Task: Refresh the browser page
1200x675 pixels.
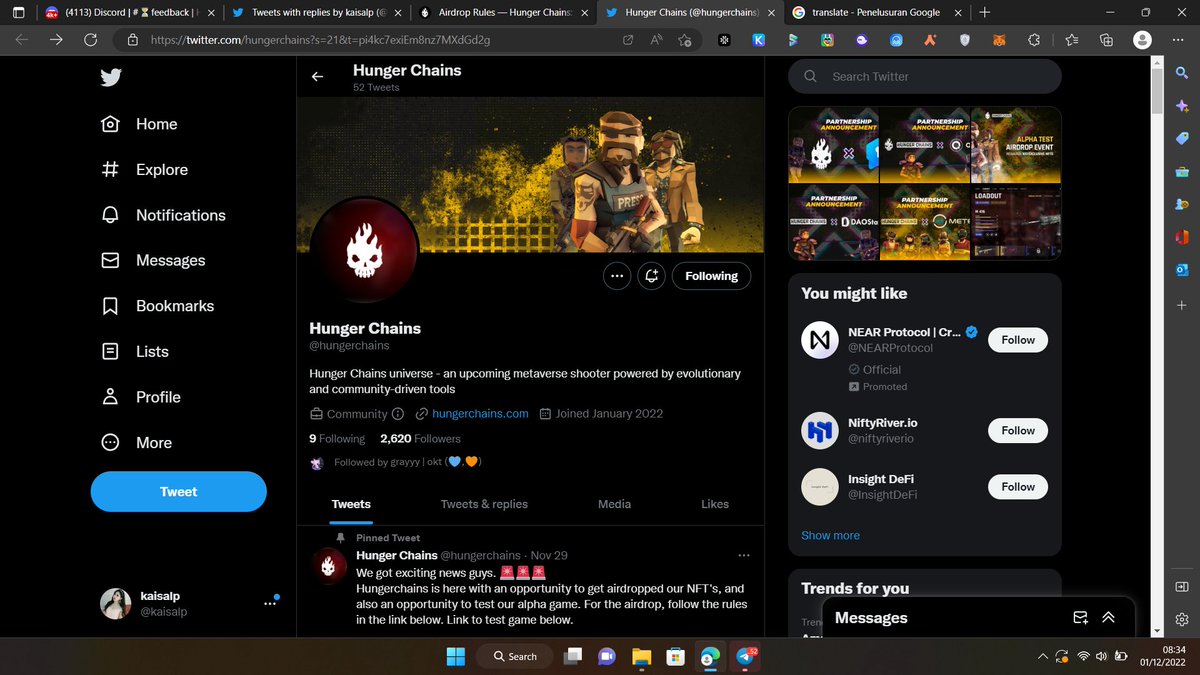Action: (91, 40)
